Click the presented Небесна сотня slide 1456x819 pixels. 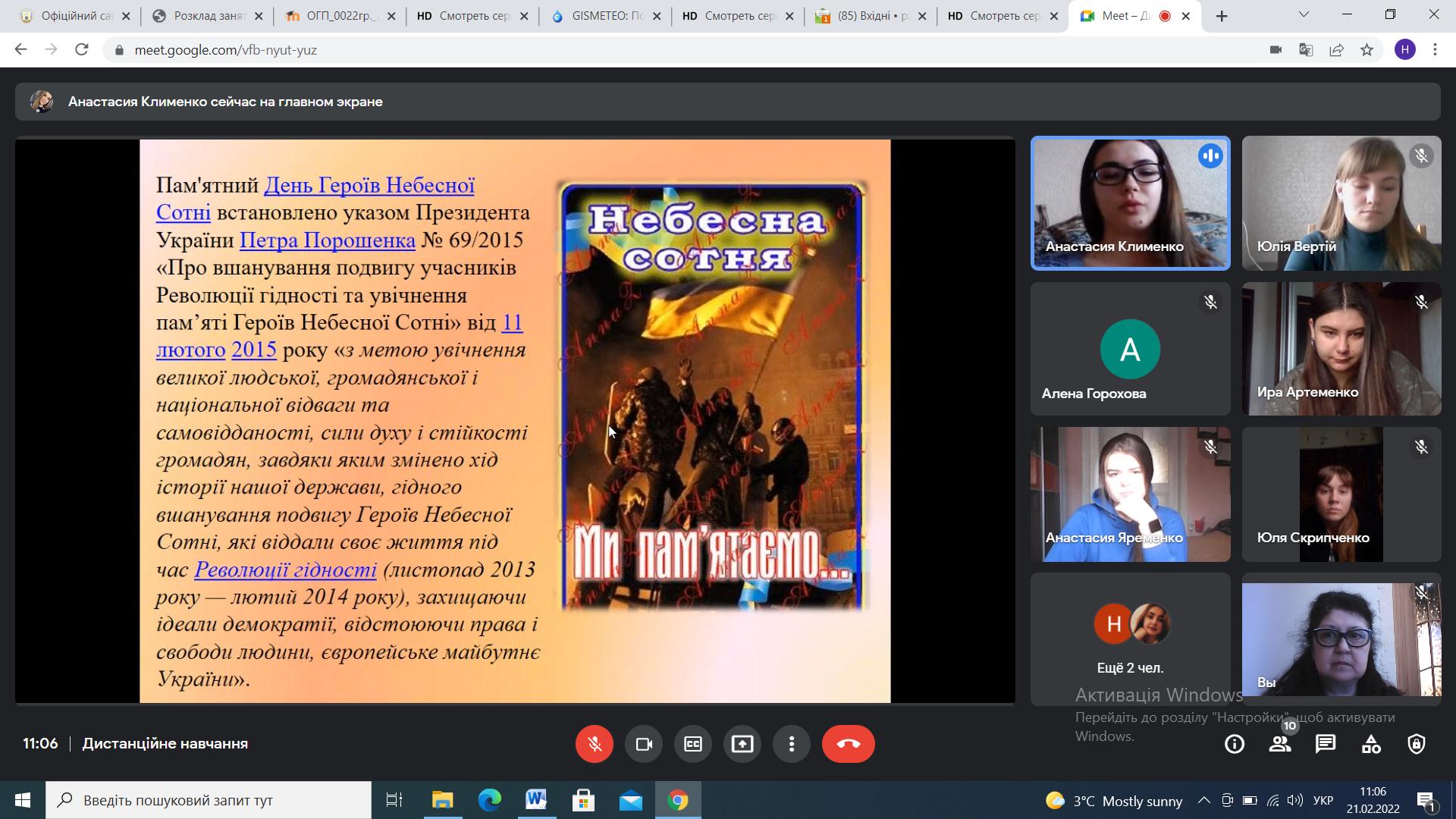(x=515, y=421)
